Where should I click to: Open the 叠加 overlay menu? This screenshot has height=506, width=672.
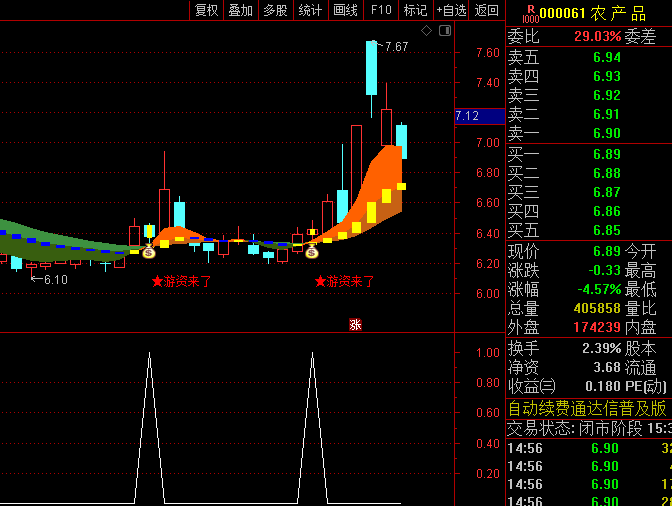click(x=240, y=10)
